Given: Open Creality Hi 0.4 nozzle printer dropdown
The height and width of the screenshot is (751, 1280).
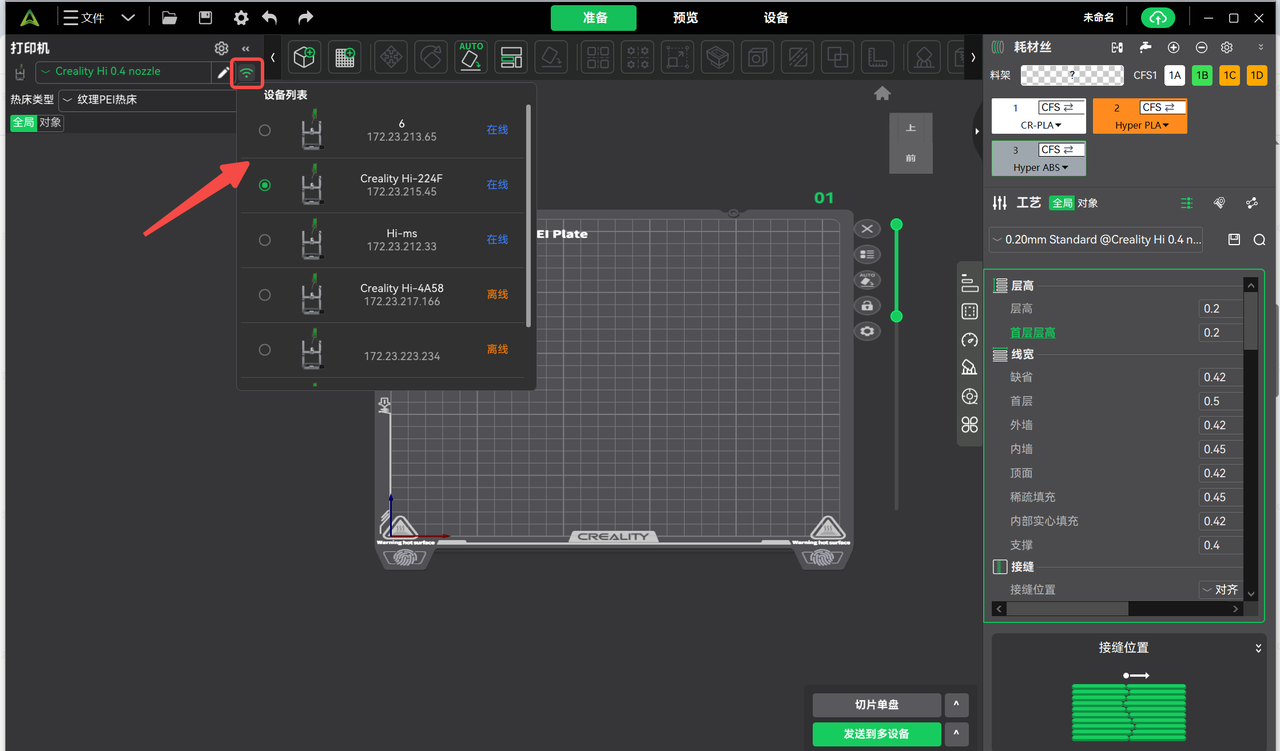Looking at the screenshot, I should (x=124, y=72).
